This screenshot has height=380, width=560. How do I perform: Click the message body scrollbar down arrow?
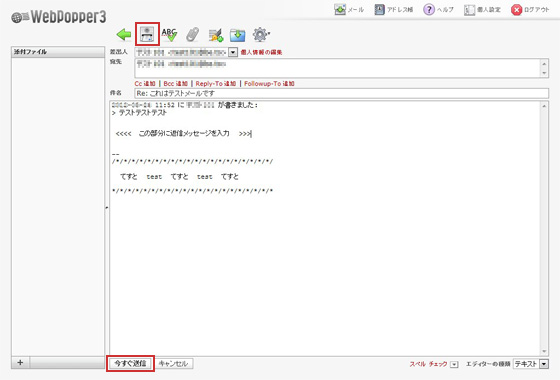[x=544, y=351]
